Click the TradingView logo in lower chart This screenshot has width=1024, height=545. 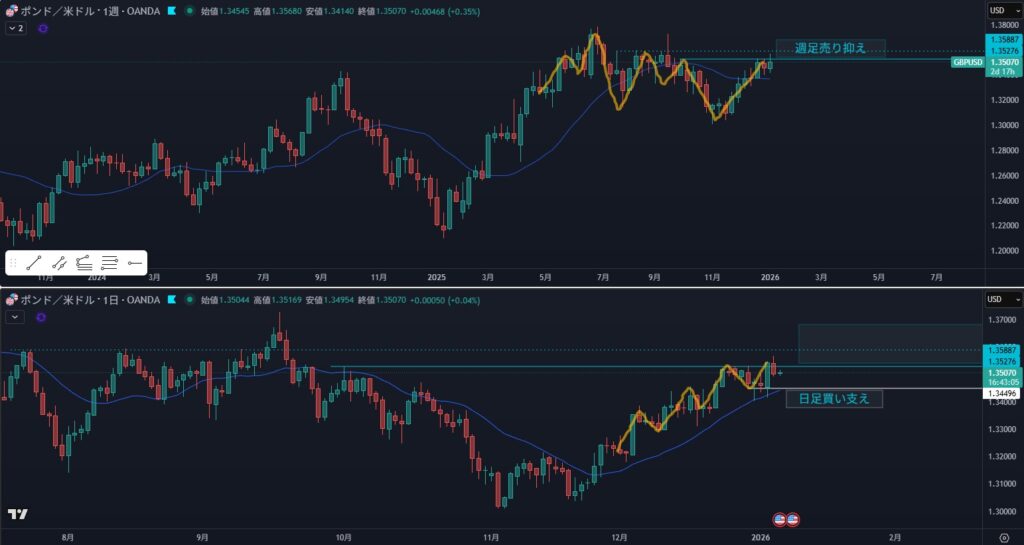(17, 514)
